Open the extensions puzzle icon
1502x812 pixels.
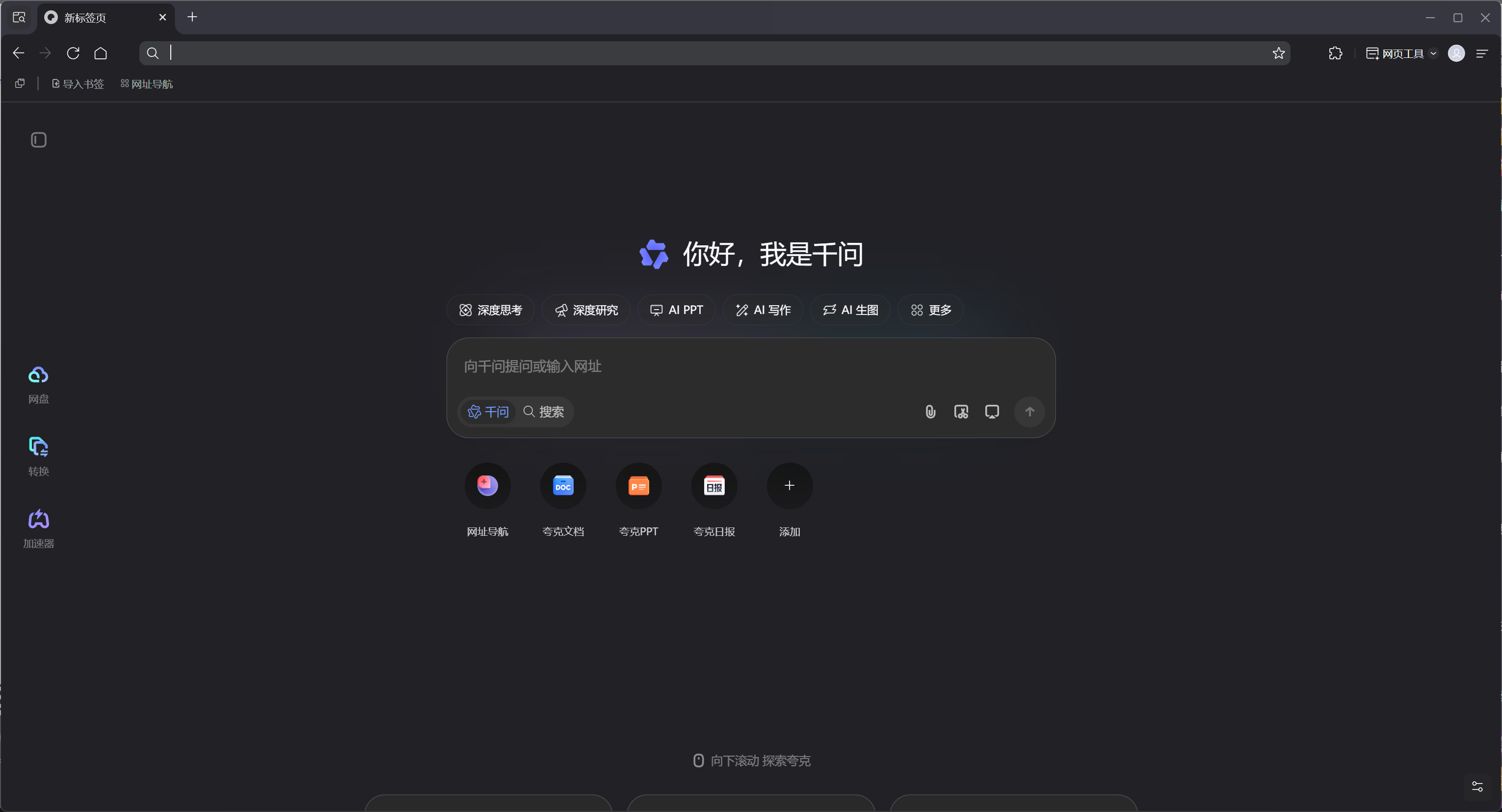click(1335, 53)
